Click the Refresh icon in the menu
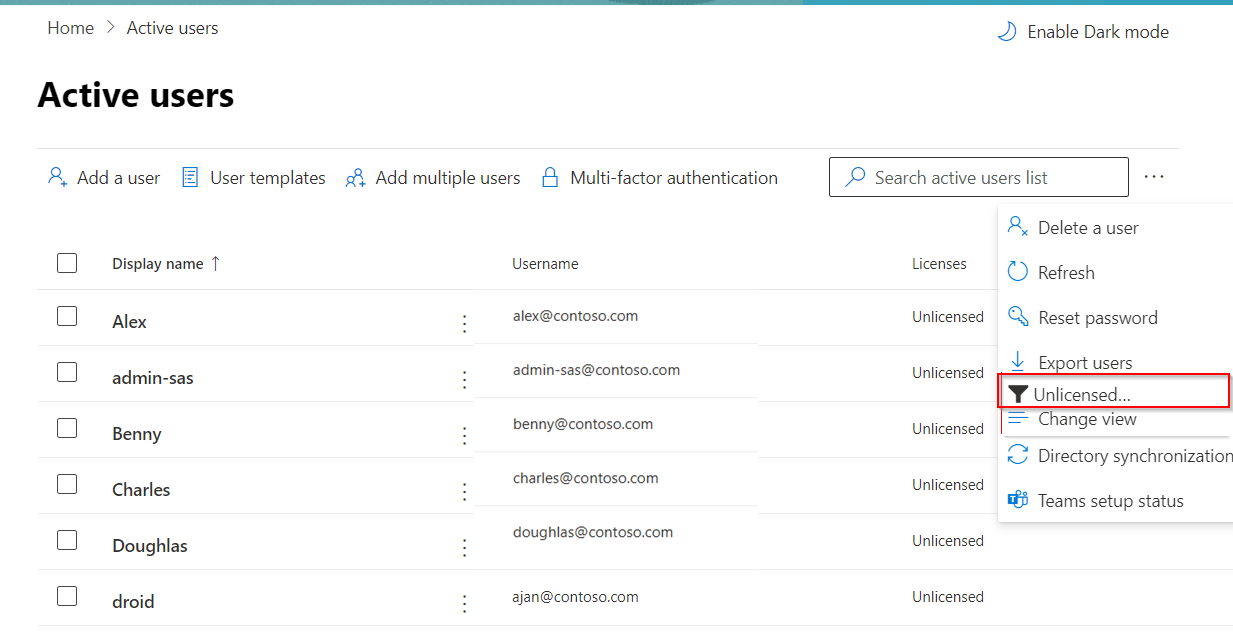 pos(1017,271)
